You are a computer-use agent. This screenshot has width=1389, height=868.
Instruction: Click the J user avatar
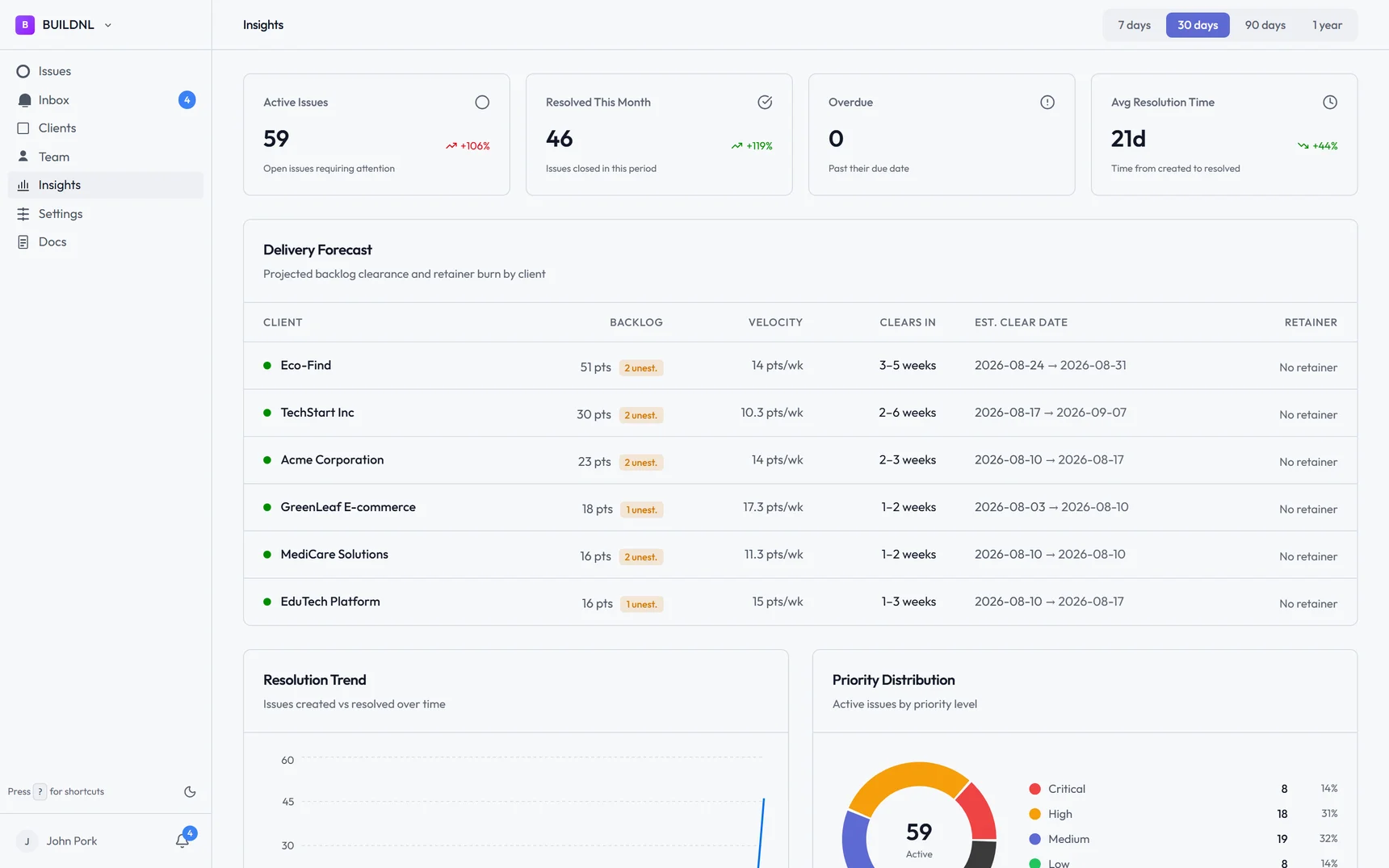27,841
